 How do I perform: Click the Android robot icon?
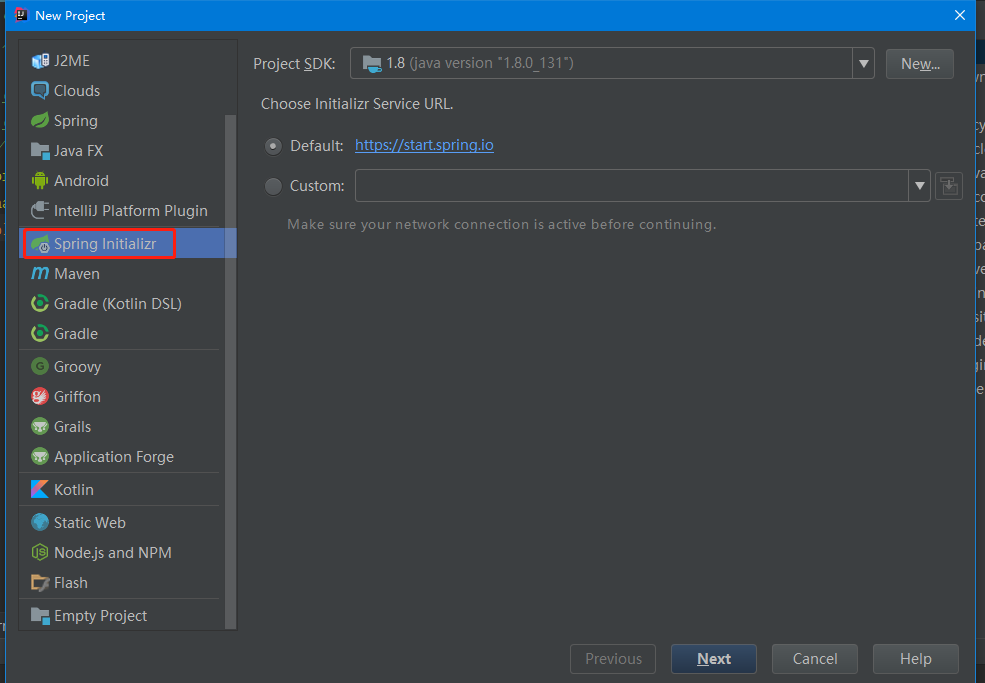pyautogui.click(x=40, y=181)
